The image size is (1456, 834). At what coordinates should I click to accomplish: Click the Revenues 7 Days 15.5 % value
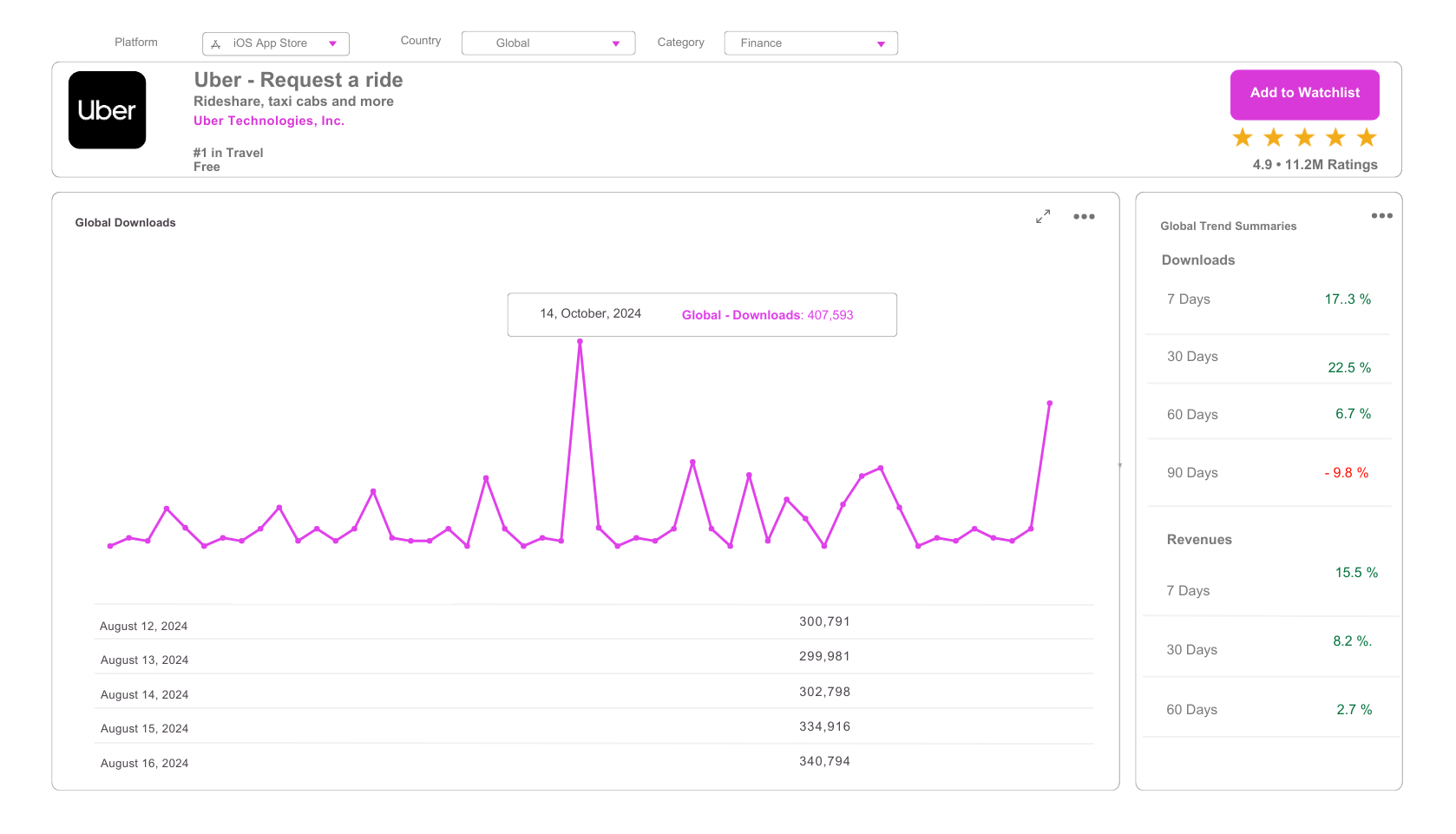click(x=1356, y=573)
